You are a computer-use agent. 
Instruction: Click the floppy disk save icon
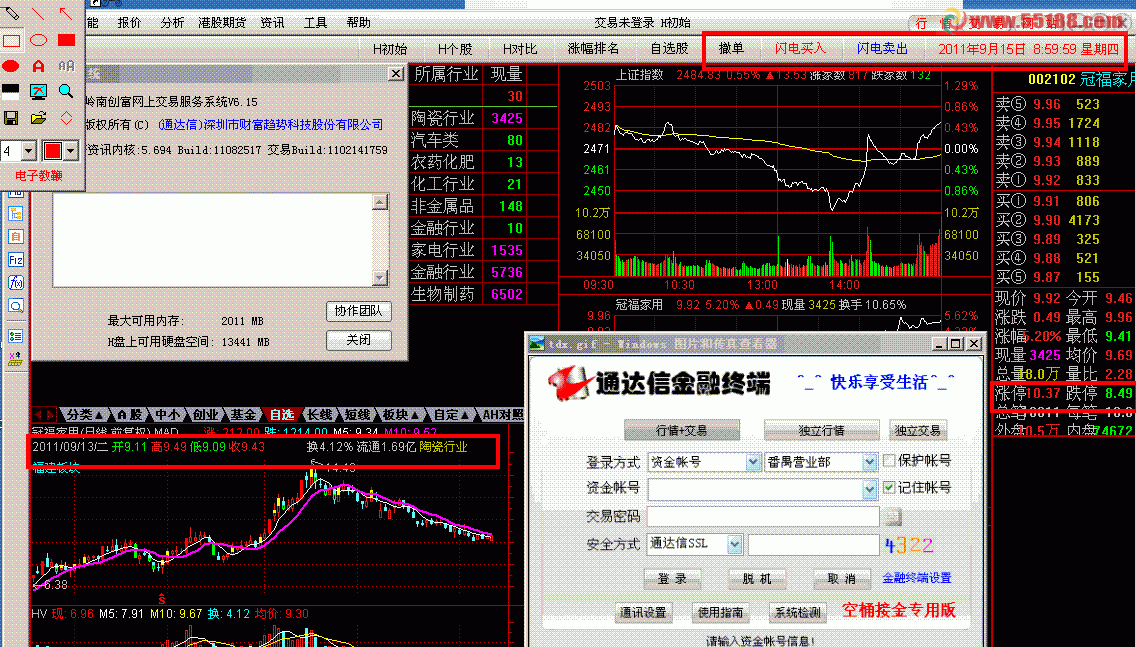click(x=11, y=117)
